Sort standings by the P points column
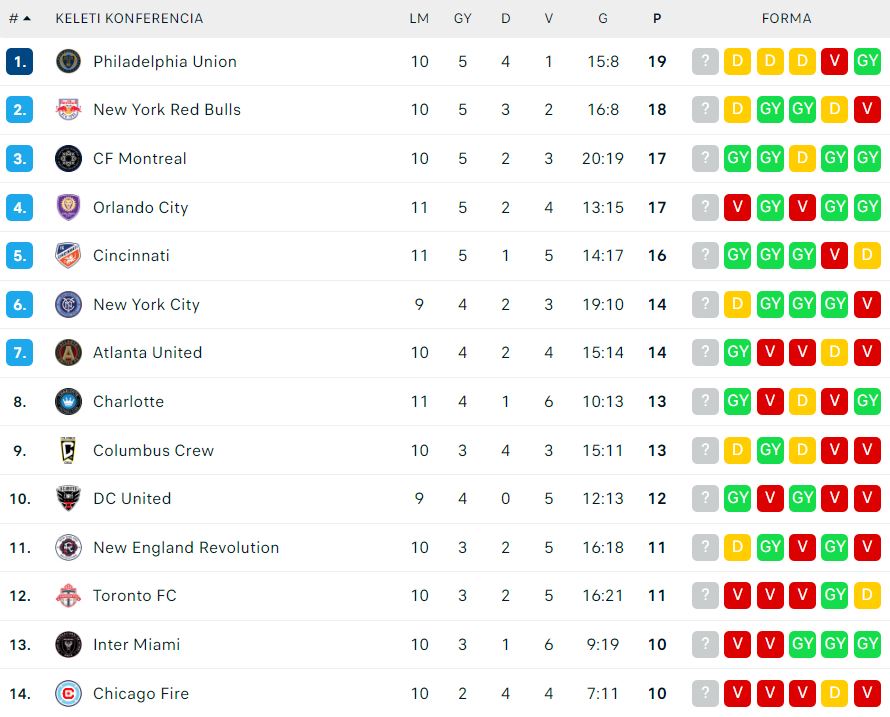The height and width of the screenshot is (717, 890). click(x=657, y=19)
